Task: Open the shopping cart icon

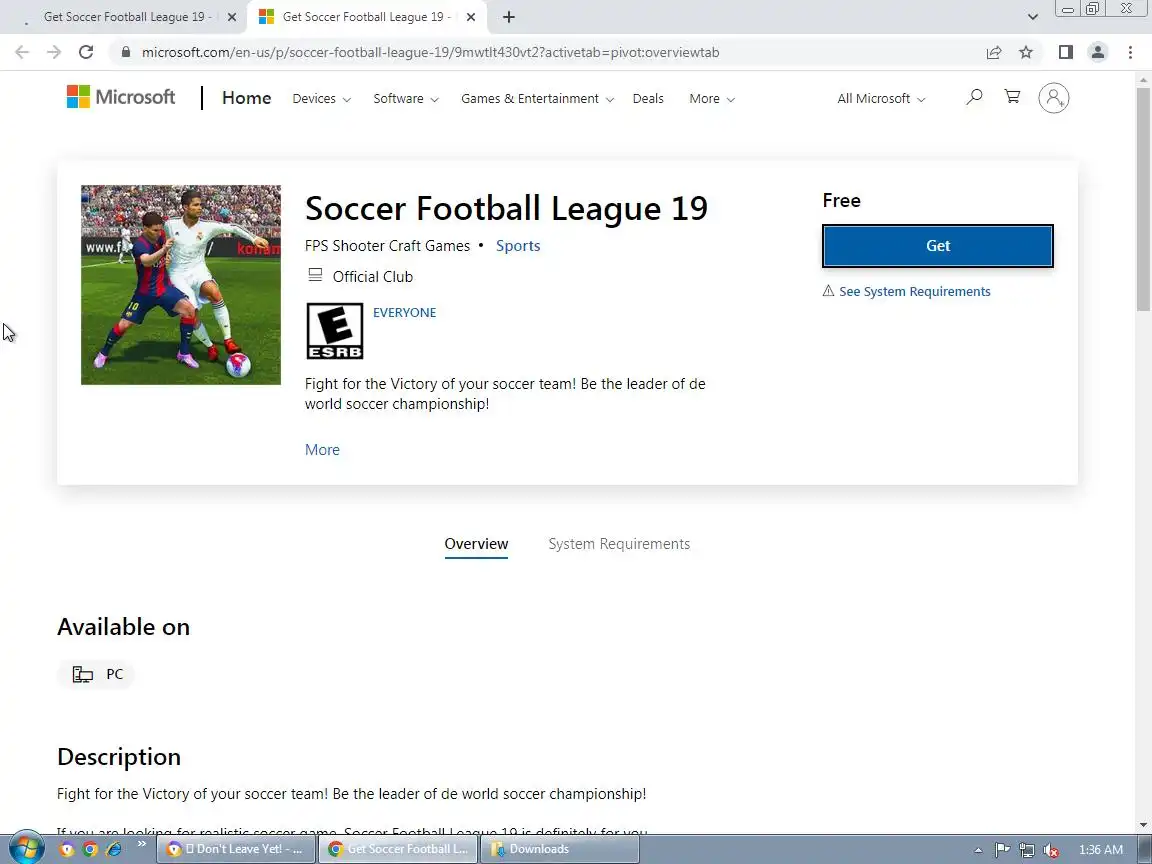Action: (1012, 97)
